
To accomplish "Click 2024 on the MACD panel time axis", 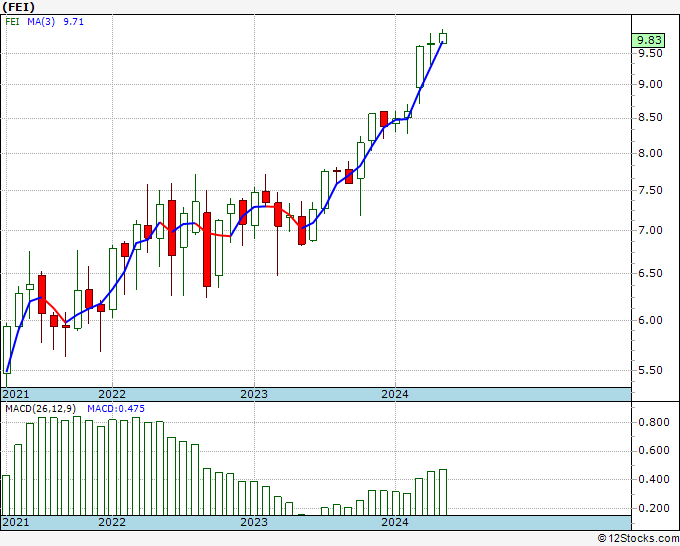I will tap(395, 522).
